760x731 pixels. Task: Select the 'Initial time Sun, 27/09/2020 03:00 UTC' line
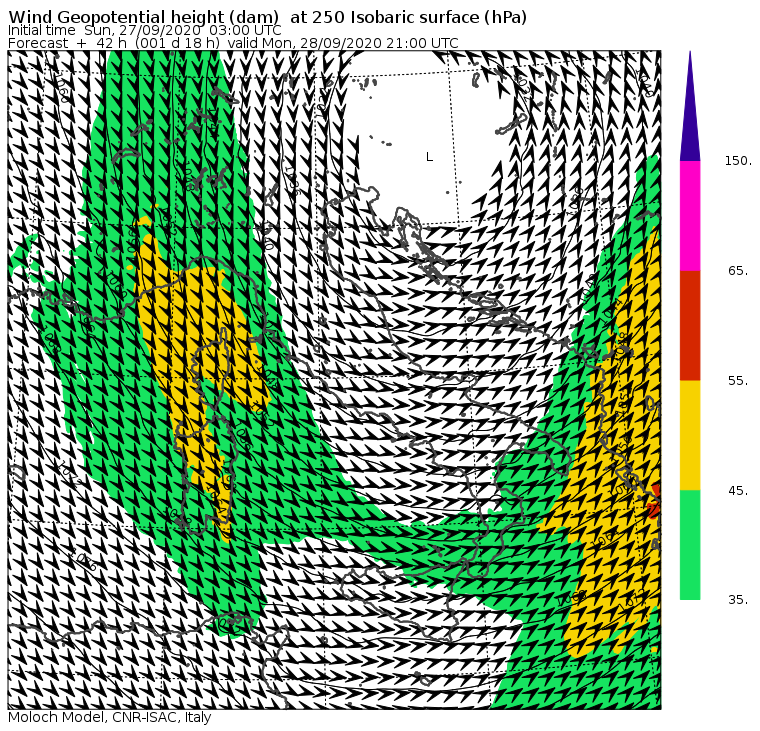coord(144,30)
